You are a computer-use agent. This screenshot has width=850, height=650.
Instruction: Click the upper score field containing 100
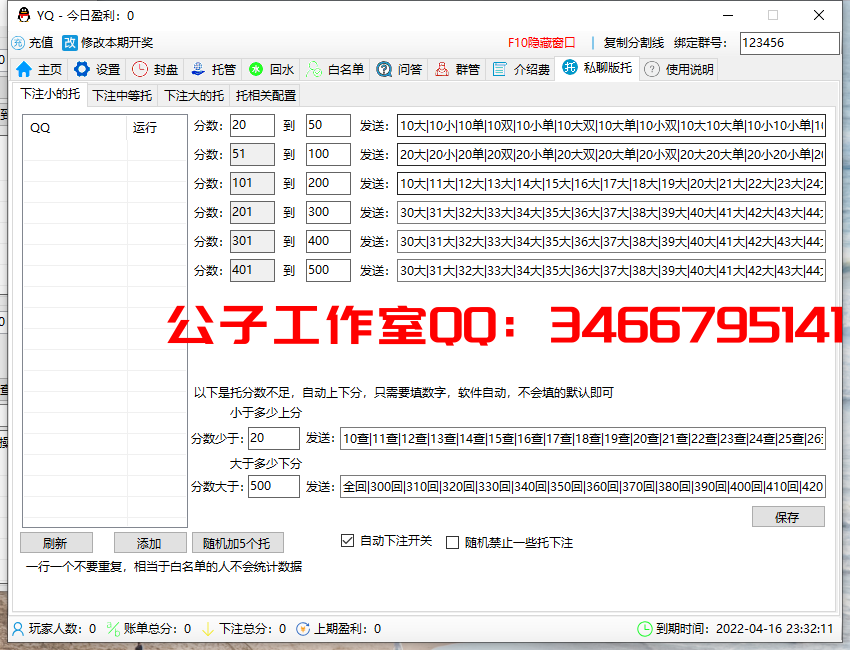(328, 154)
